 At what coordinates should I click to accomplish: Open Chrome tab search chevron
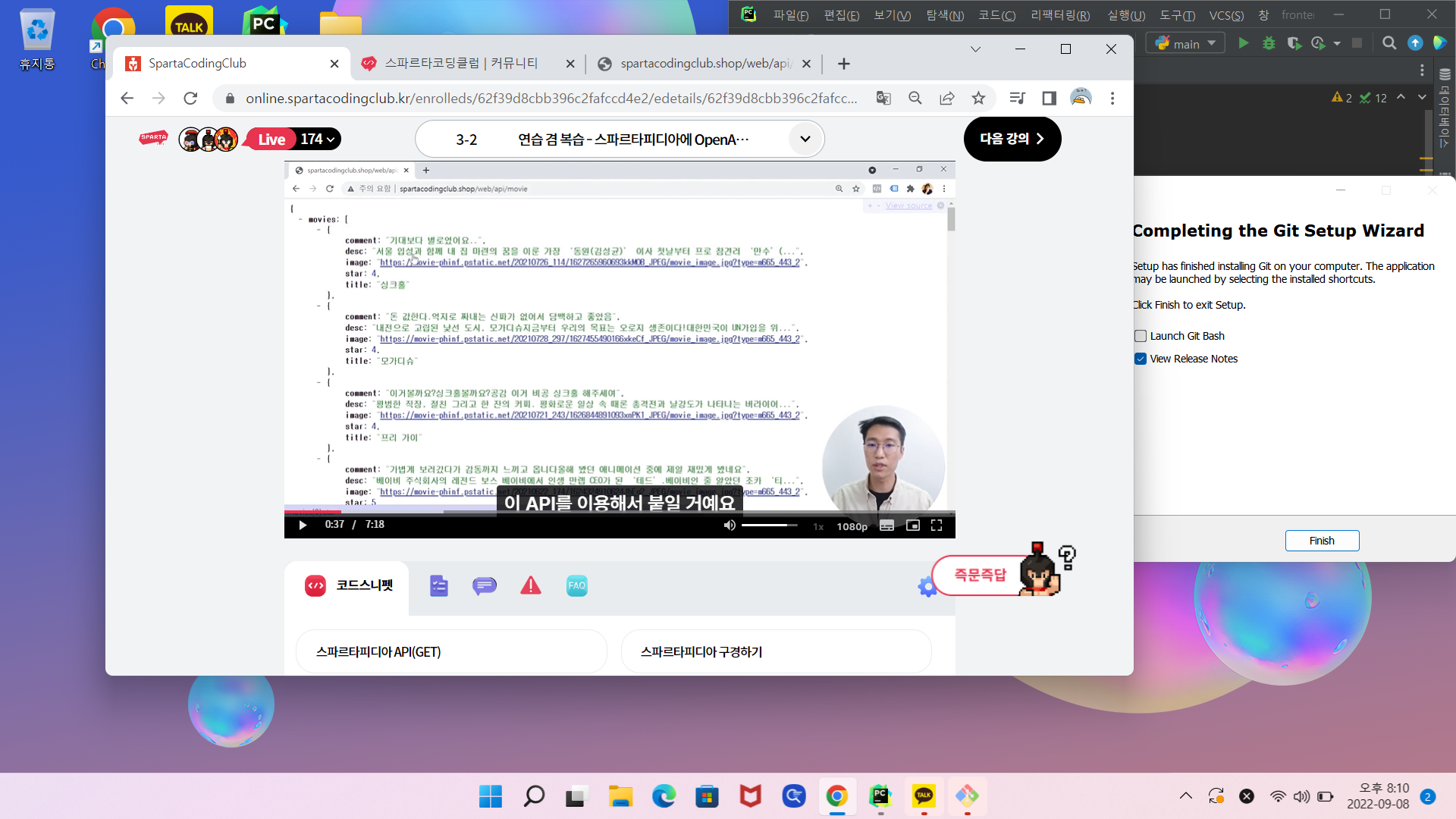[976, 49]
